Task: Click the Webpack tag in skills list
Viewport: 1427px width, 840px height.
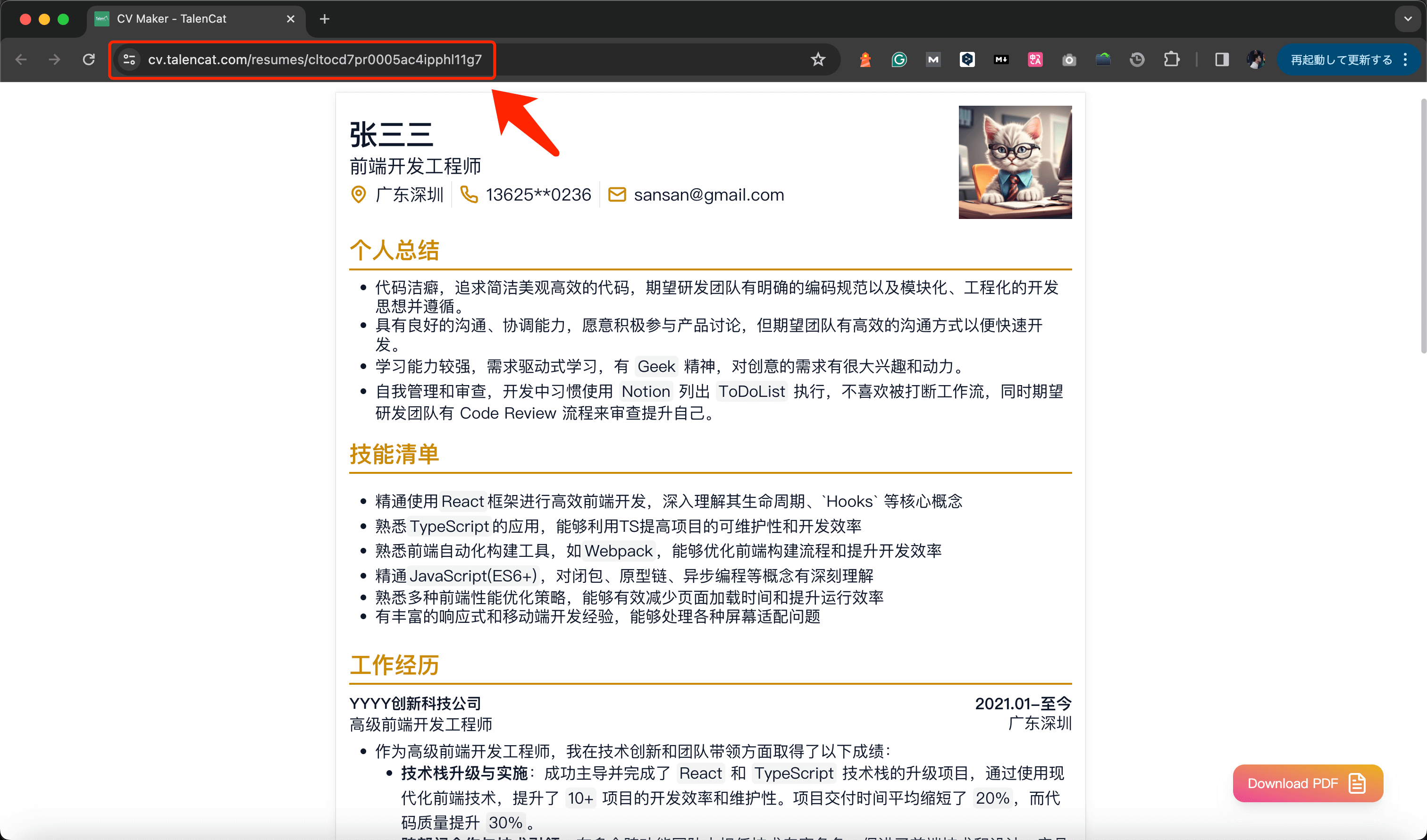Action: point(618,551)
